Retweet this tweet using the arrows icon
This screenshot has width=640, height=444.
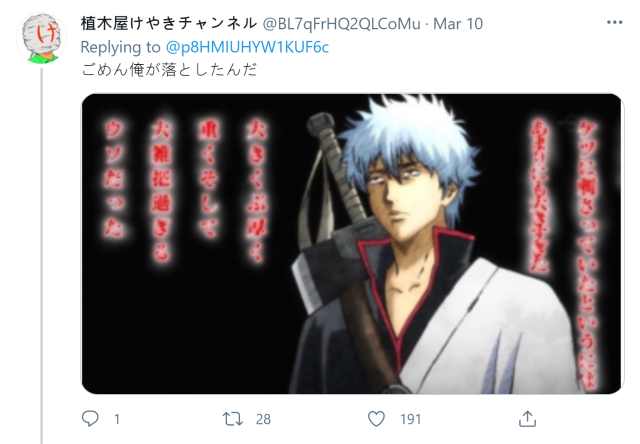233,419
